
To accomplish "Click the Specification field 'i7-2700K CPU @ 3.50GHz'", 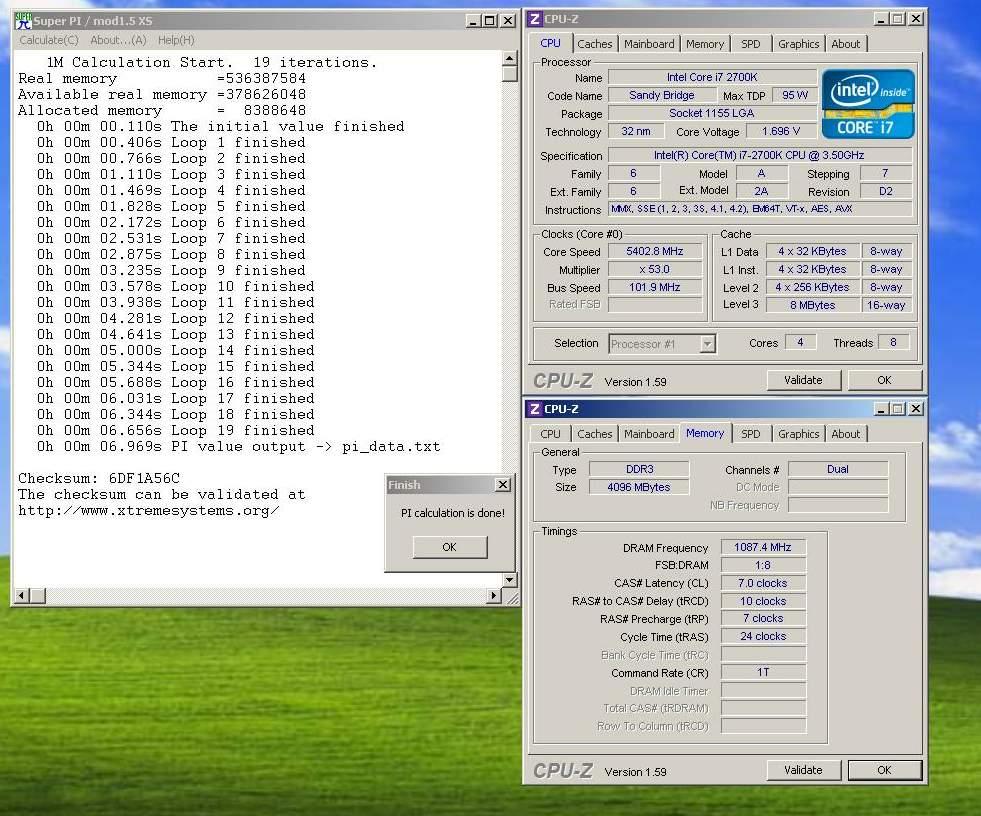I will [760, 155].
